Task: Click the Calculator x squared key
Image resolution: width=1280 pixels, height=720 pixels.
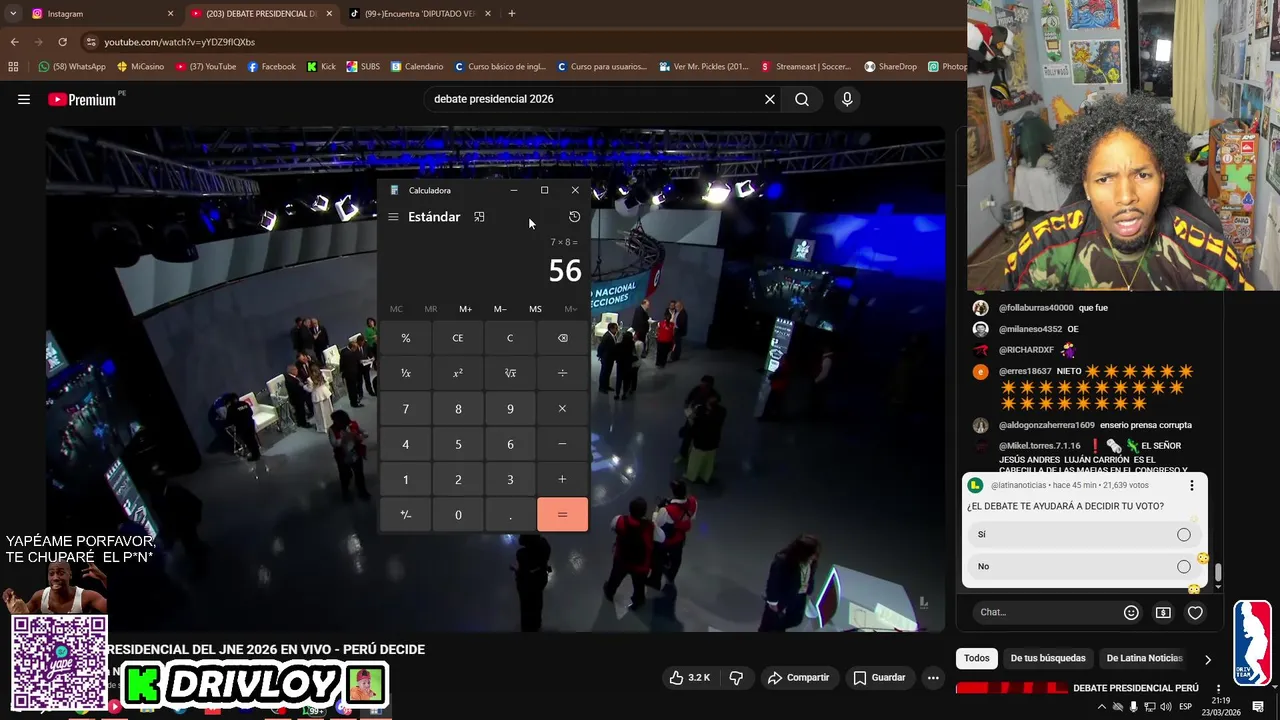Action: (458, 373)
